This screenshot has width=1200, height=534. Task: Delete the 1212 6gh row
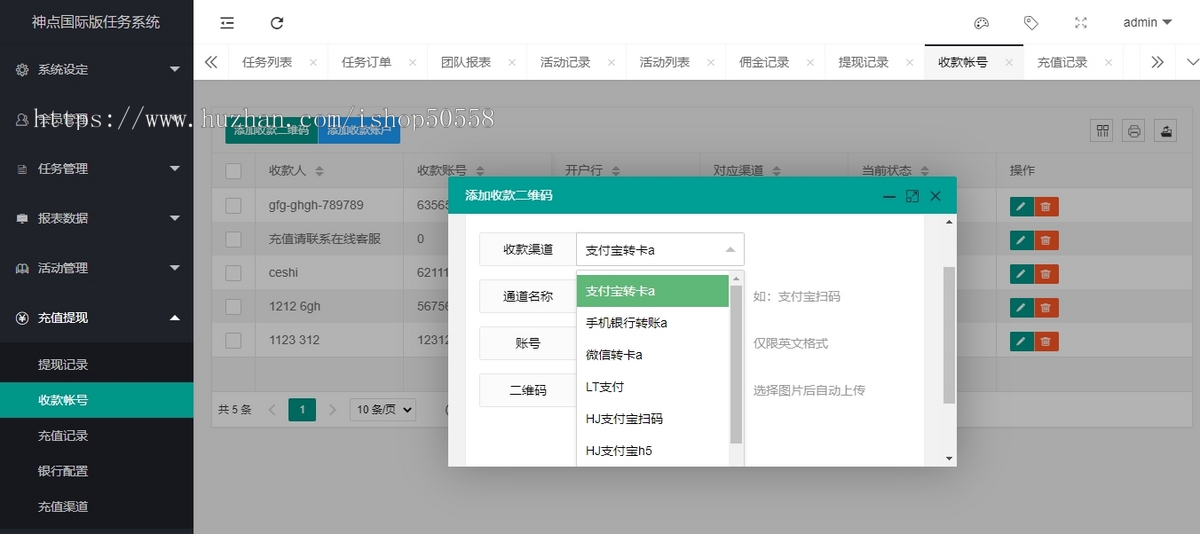pyautogui.click(x=1046, y=308)
